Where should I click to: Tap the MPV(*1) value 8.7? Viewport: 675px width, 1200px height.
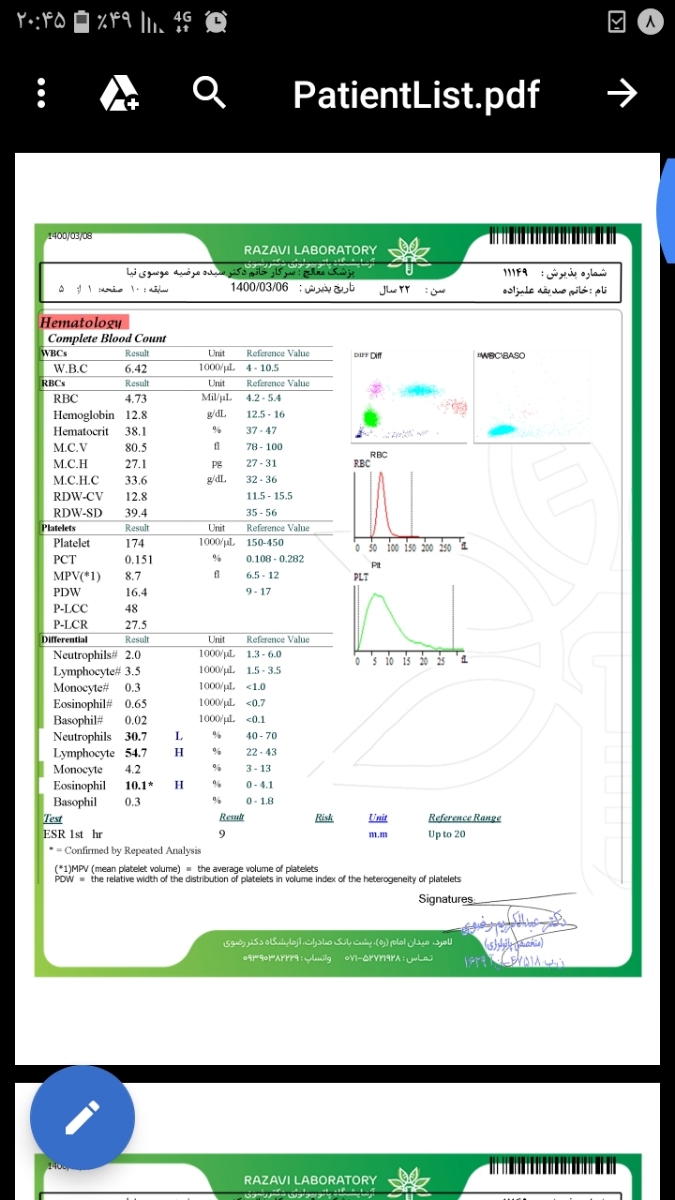[x=132, y=576]
